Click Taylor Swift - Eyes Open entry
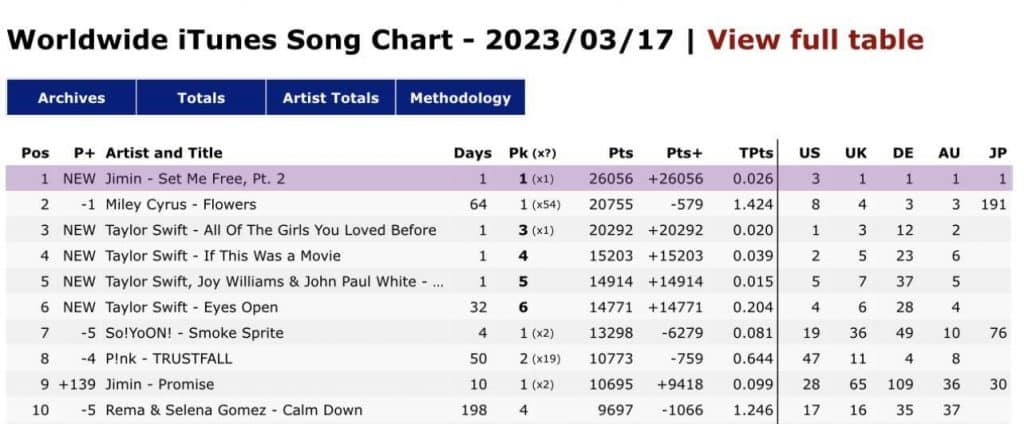The height and width of the screenshot is (424, 1024). (191, 307)
